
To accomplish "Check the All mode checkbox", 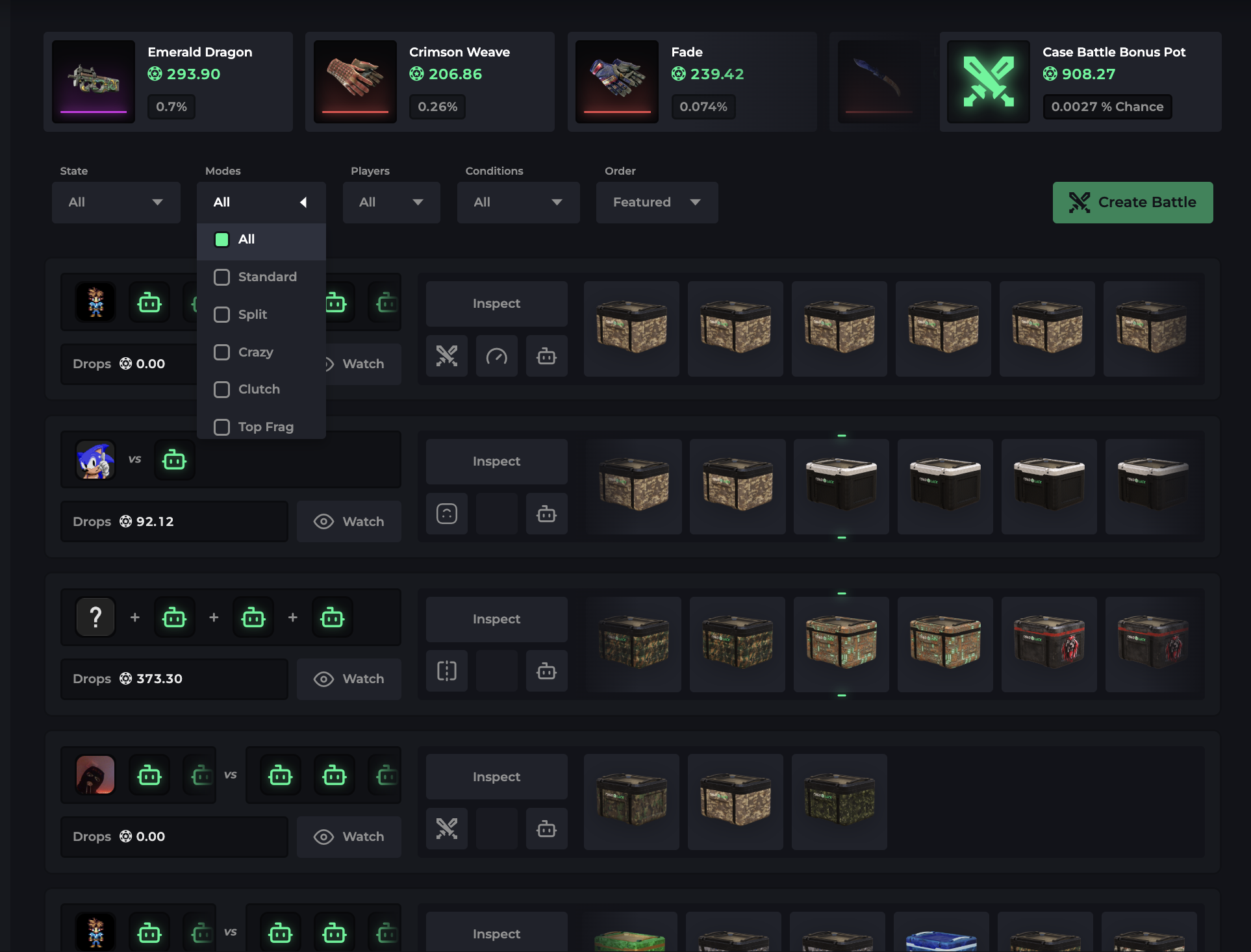I will pyautogui.click(x=221, y=240).
